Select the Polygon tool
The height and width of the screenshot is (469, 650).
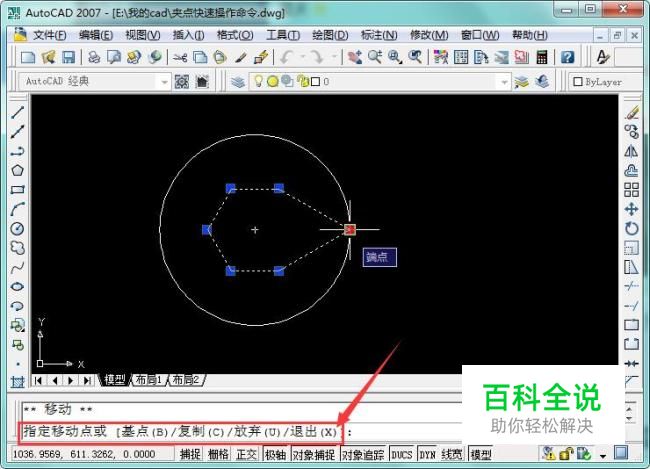click(17, 170)
